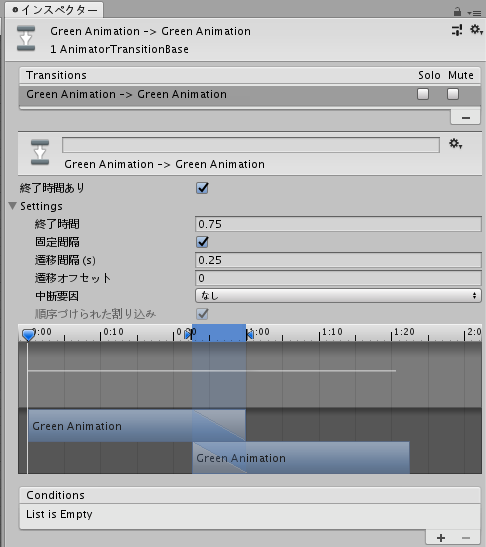Click the 終了時間 value field
Screen dimensions: 486x547
pyautogui.click(x=338, y=224)
